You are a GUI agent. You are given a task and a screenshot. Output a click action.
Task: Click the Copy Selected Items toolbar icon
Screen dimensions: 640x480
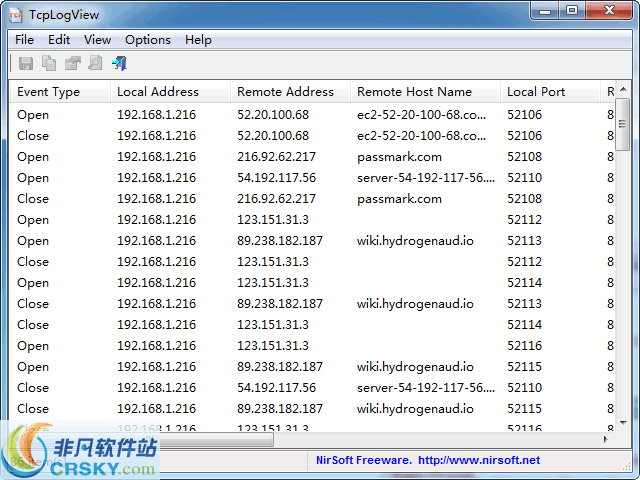(x=49, y=63)
